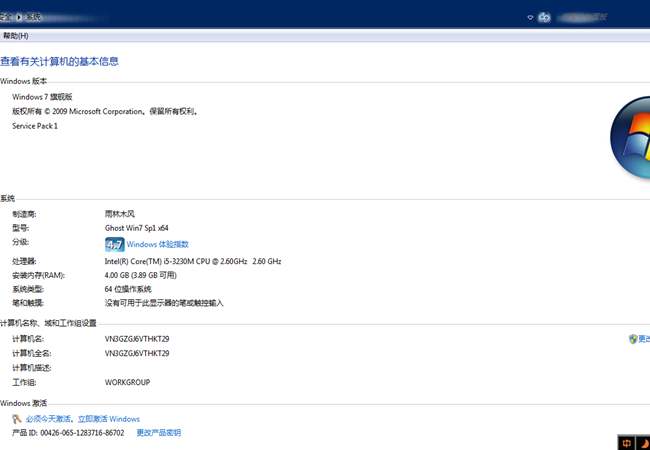The image size is (650, 450).
Task: Select the manufacturer value 雨林木风
Action: pyautogui.click(x=120, y=214)
